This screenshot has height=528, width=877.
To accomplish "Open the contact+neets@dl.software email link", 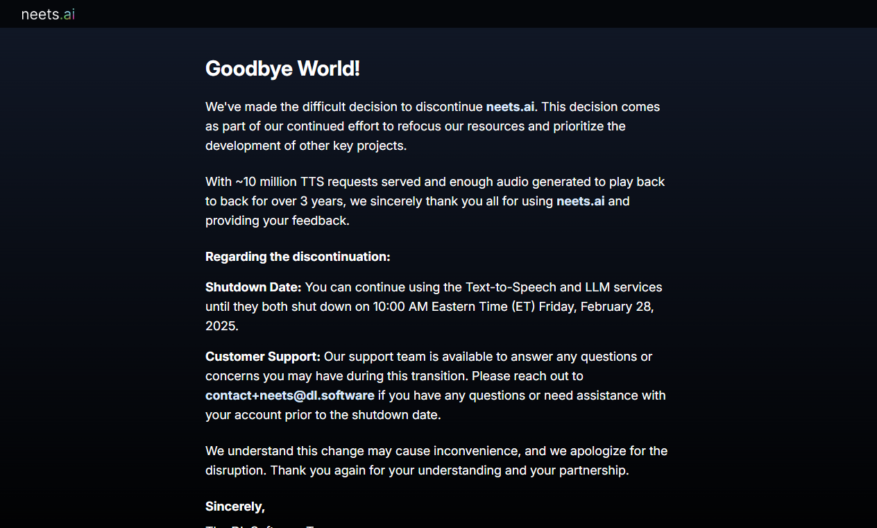I will [290, 395].
